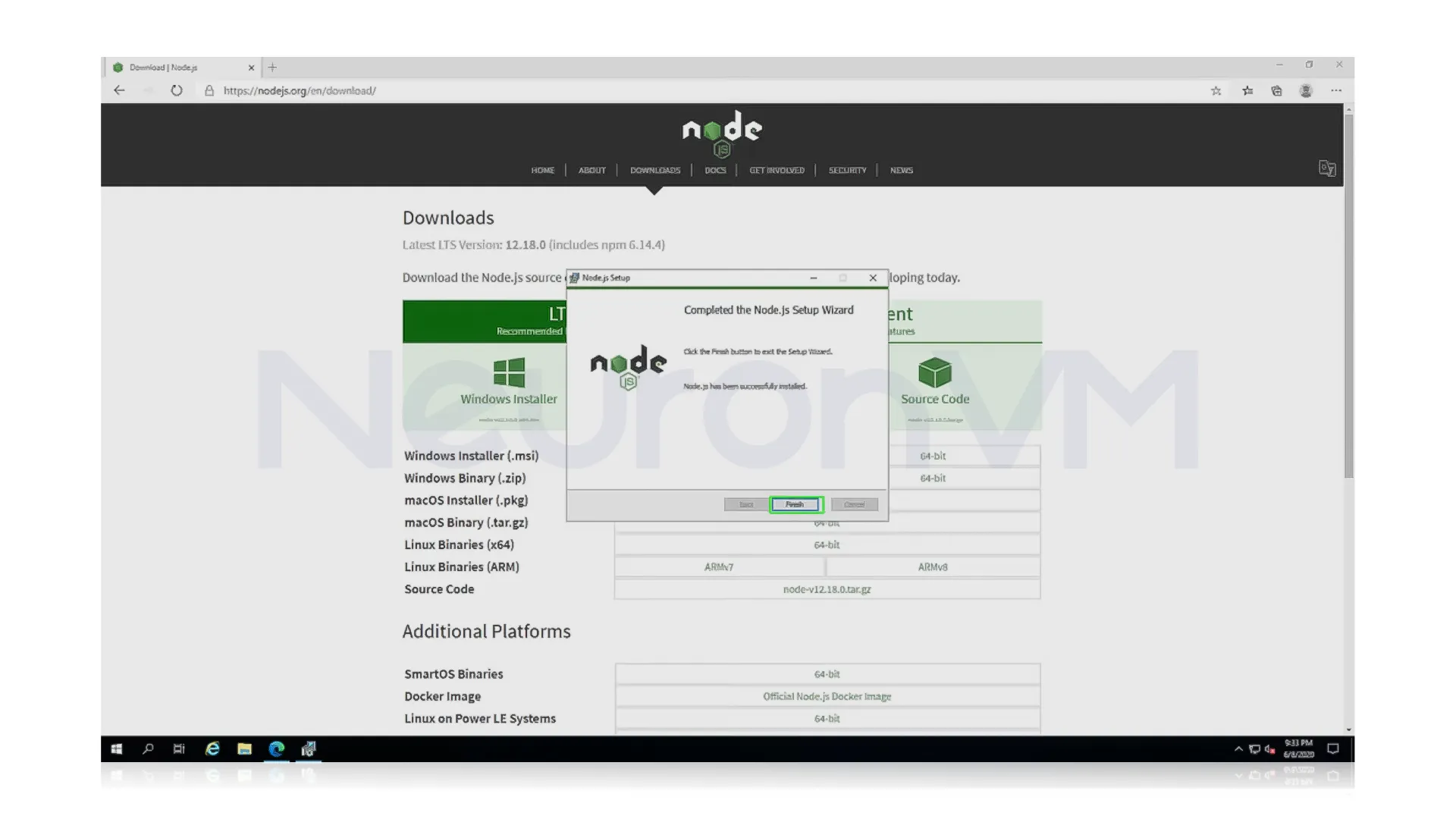Select the LTS Recommended tab

coord(485,322)
